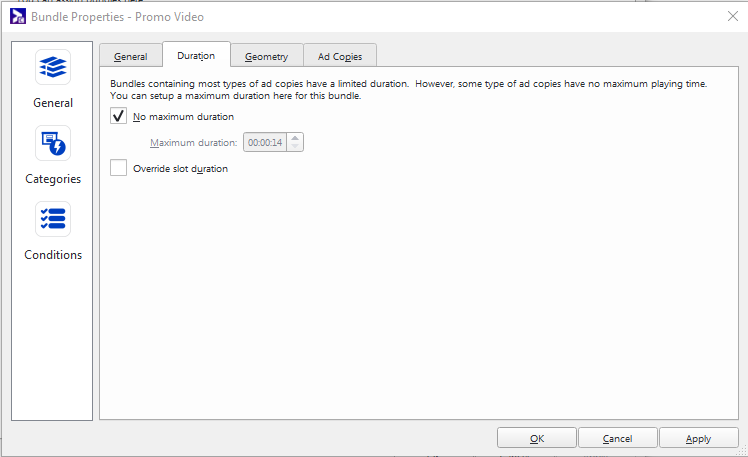Switch to the General tab
Viewport: 748px width, 457px height.
coord(130,57)
